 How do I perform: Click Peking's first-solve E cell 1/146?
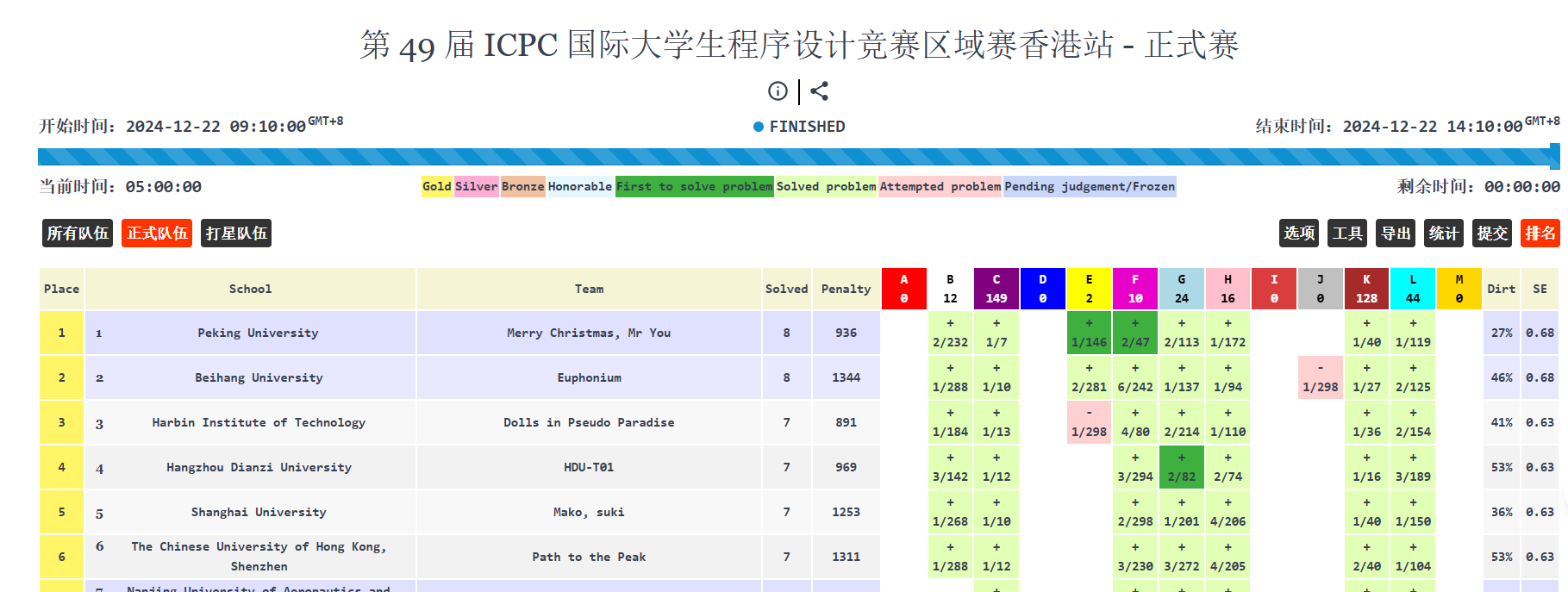pos(1090,333)
